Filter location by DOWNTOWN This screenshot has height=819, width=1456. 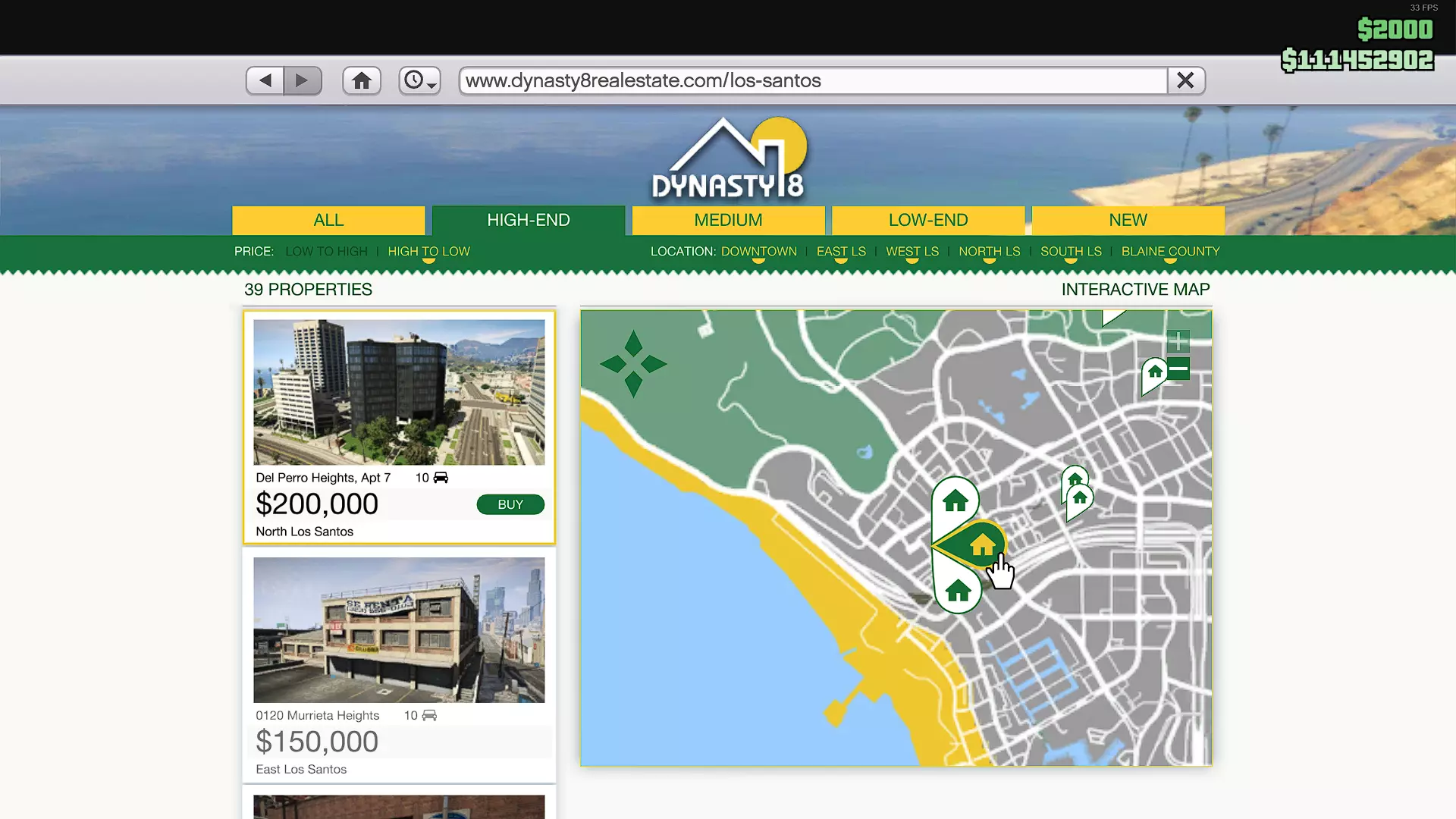(x=758, y=251)
